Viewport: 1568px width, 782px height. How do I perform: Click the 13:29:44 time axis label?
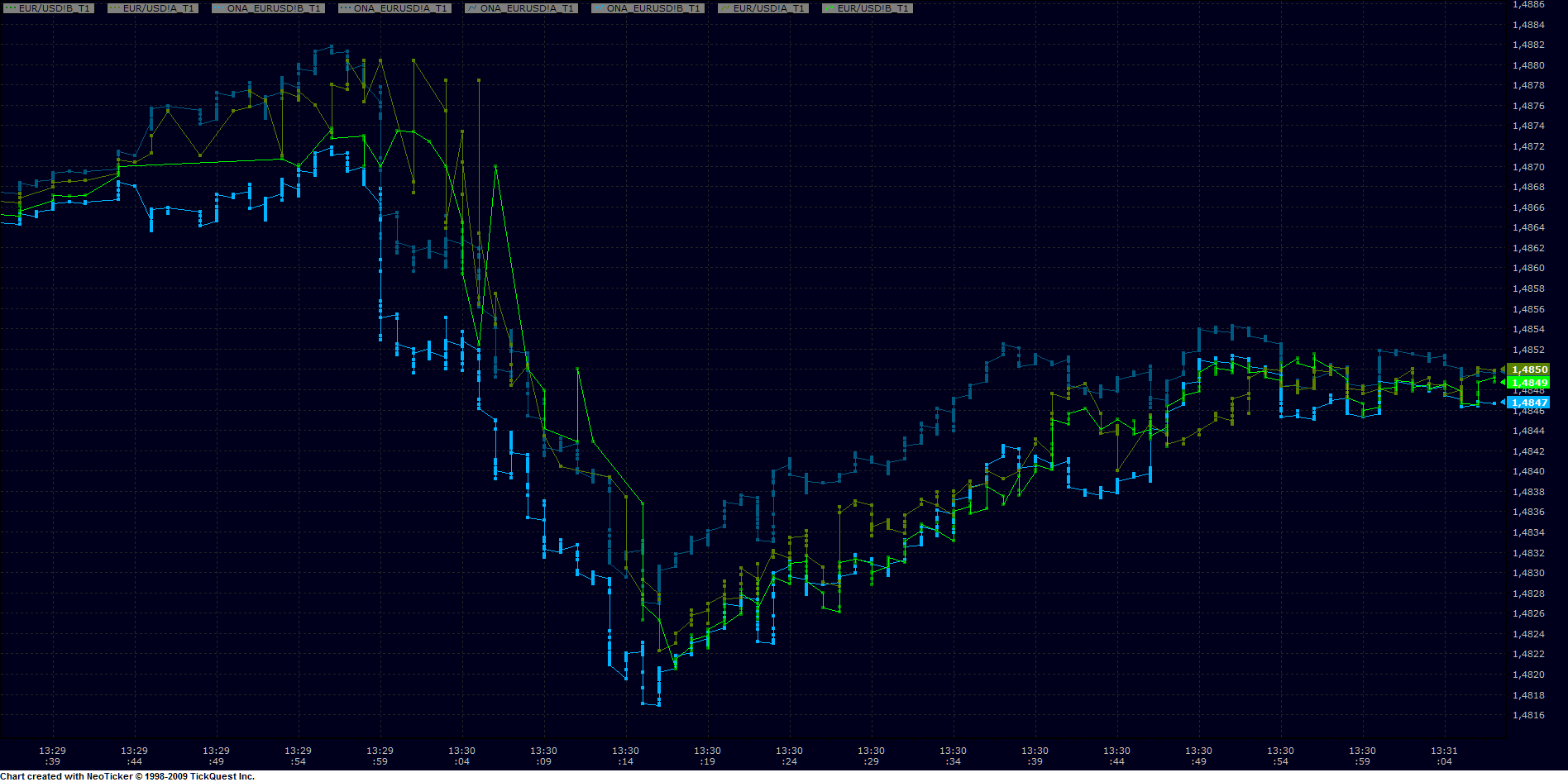point(134,756)
